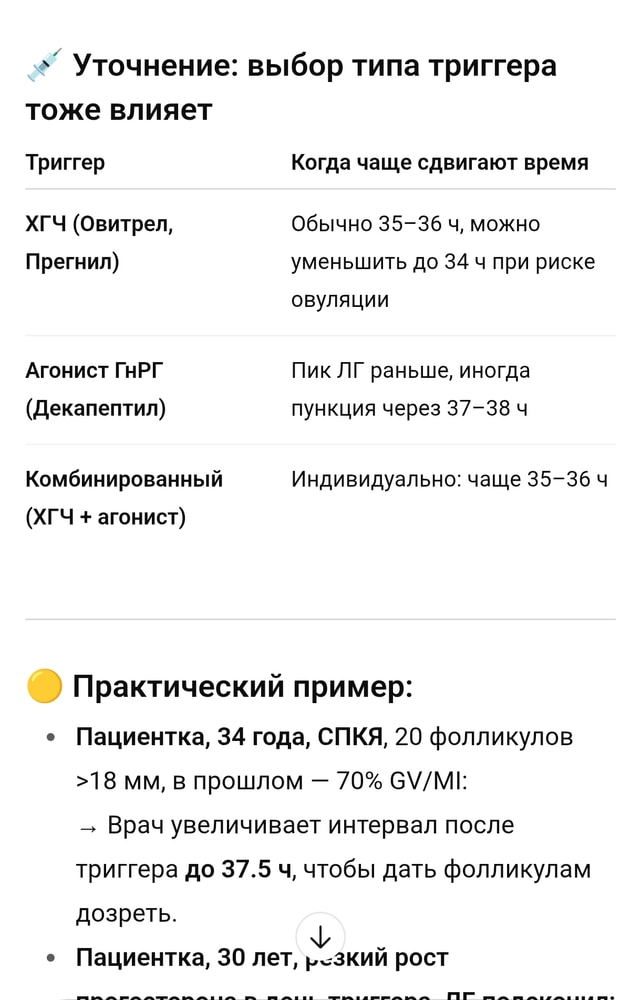
Task: Click the 'Агонист ГнРГ (Декапептил)' table cell
Action: point(95,389)
